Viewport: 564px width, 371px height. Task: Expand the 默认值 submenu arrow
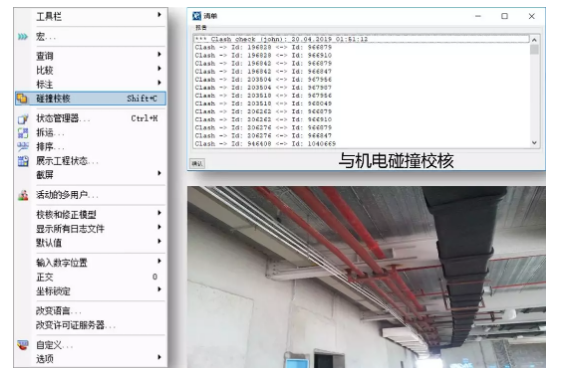tap(159, 241)
